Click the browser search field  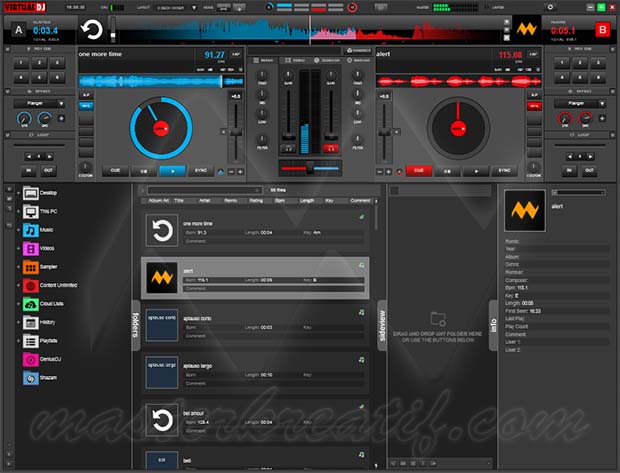pyautogui.click(x=204, y=191)
